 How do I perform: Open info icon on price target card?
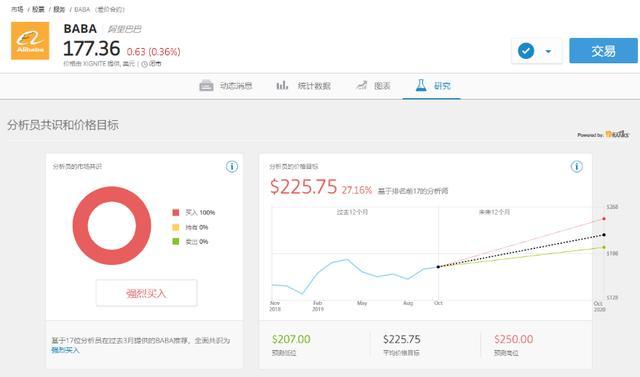(x=576, y=166)
